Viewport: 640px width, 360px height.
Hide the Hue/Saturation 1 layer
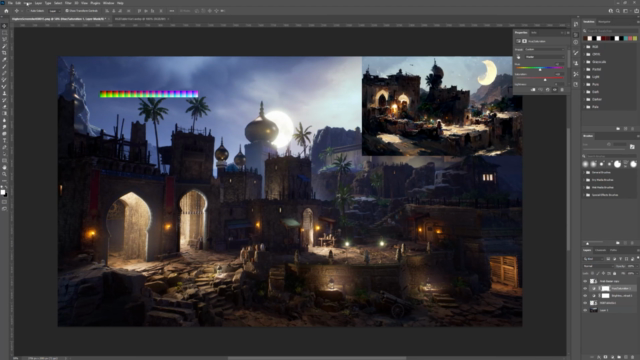(x=585, y=289)
